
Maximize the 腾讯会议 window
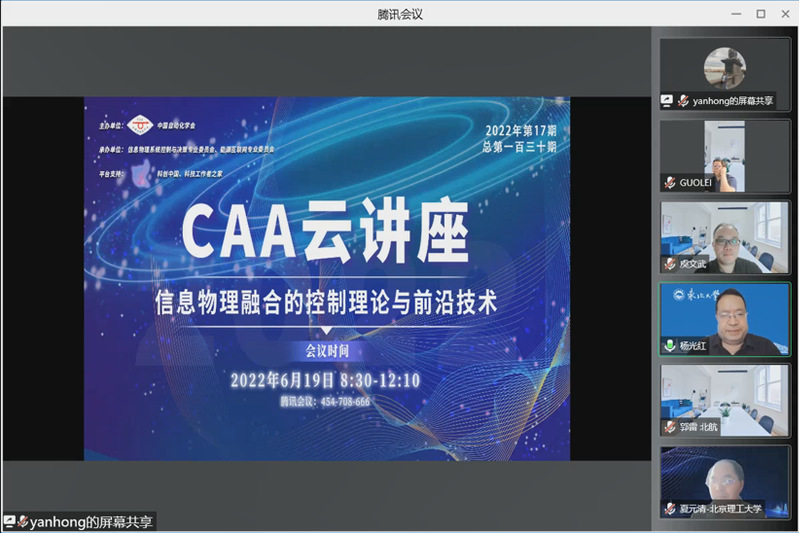[x=760, y=13]
